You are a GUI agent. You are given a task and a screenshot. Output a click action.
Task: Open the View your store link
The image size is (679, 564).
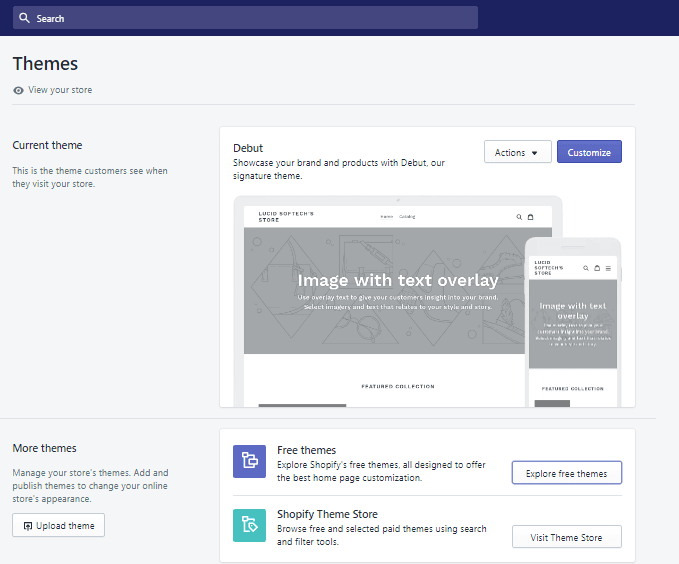point(60,90)
